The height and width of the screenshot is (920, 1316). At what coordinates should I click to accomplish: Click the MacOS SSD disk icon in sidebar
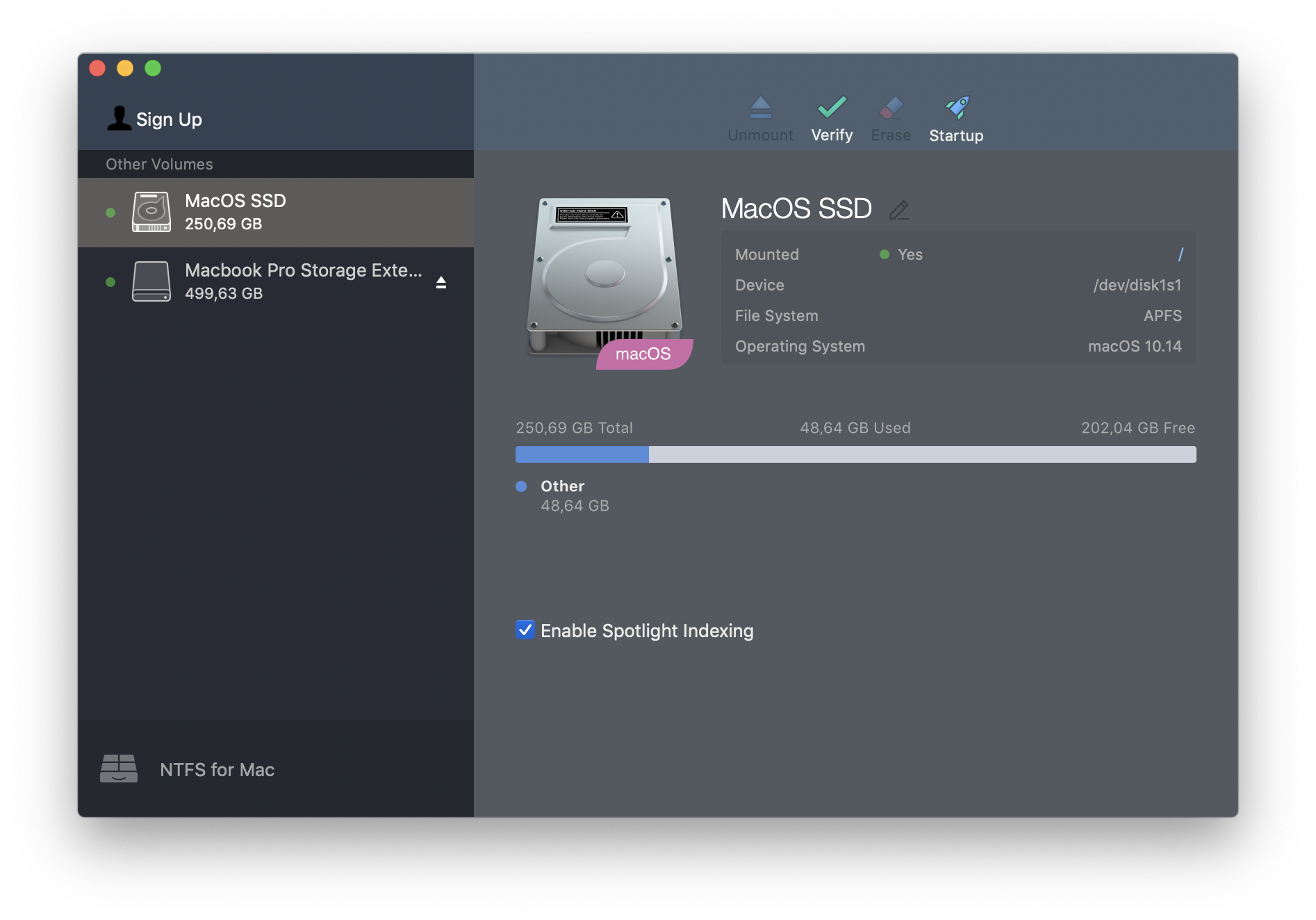(x=151, y=212)
